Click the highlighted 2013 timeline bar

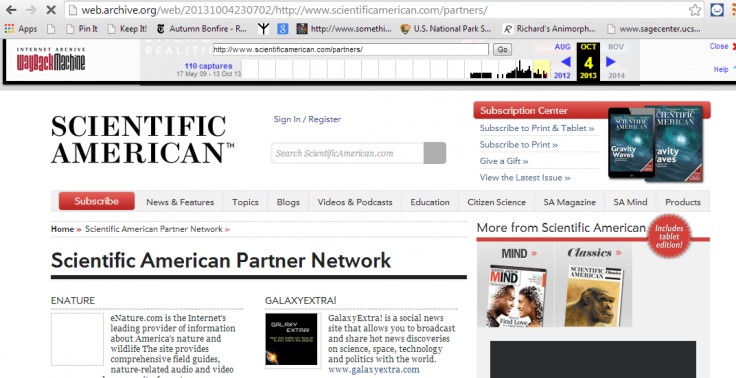click(x=541, y=69)
